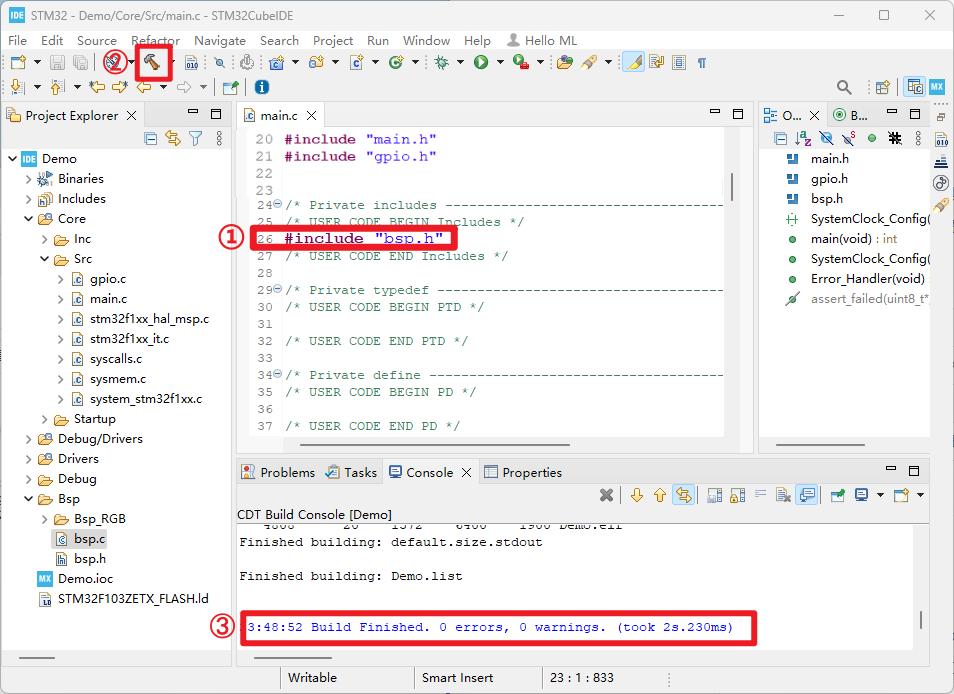Open the Refactor menu

click(155, 41)
